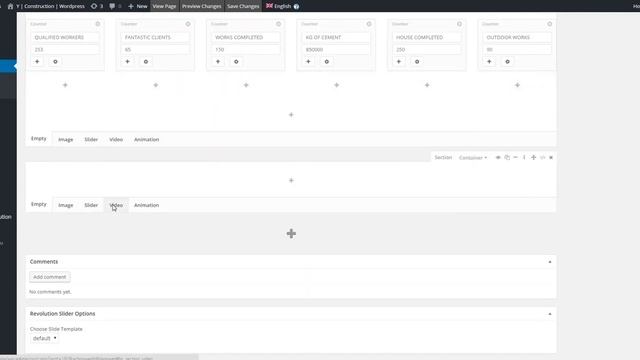
Task: Click corner icon of OUTDOOR WORKS counter card
Action: coord(550,24)
